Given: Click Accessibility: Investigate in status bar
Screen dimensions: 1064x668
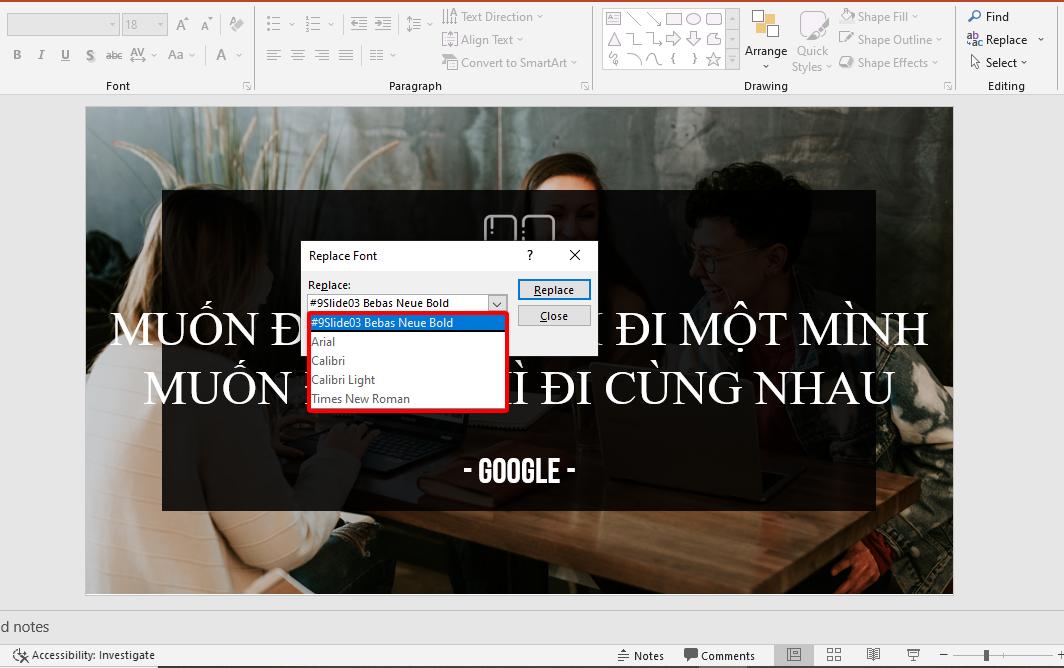Looking at the screenshot, I should pyautogui.click(x=84, y=655).
